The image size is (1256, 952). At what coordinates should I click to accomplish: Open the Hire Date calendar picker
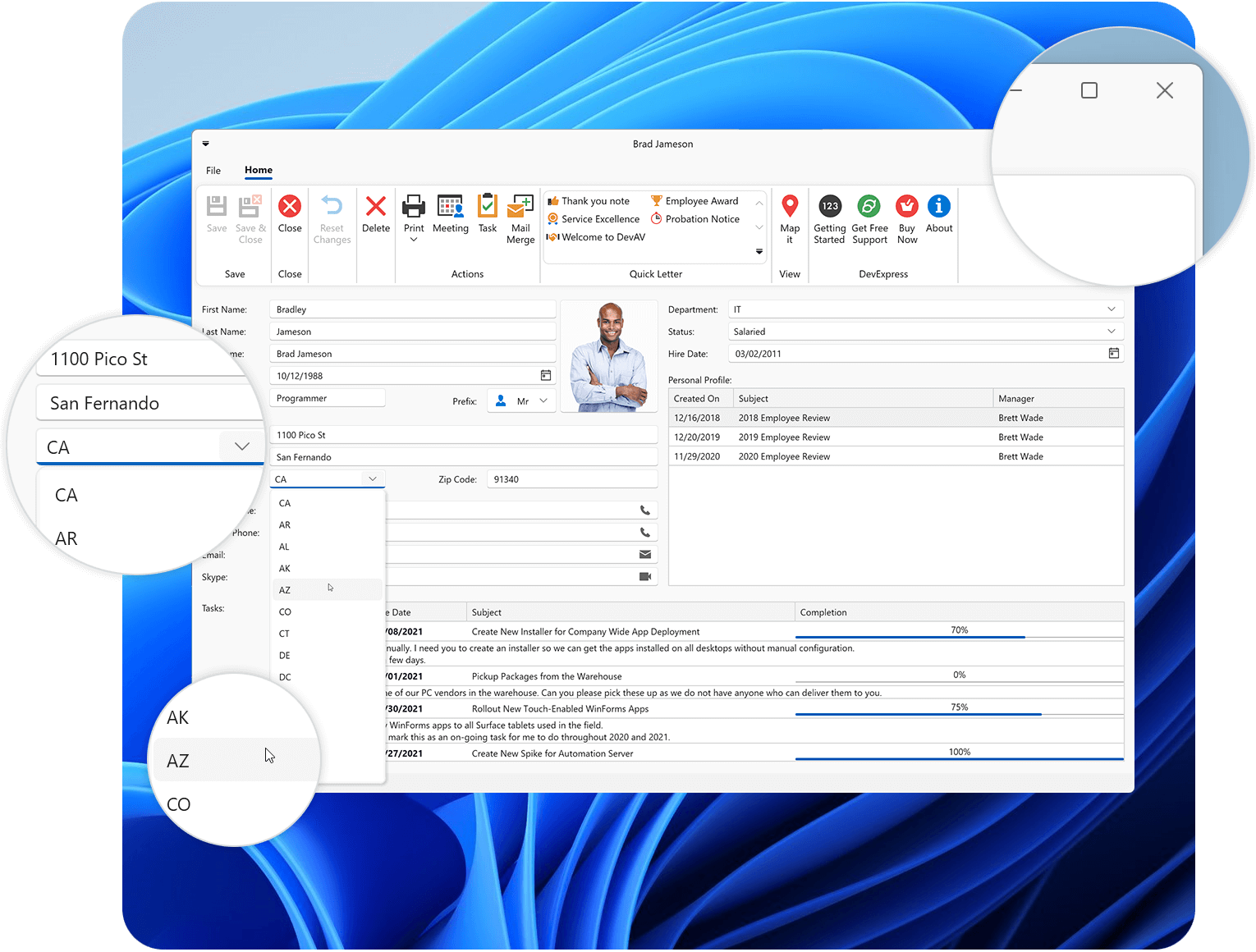(x=1114, y=353)
